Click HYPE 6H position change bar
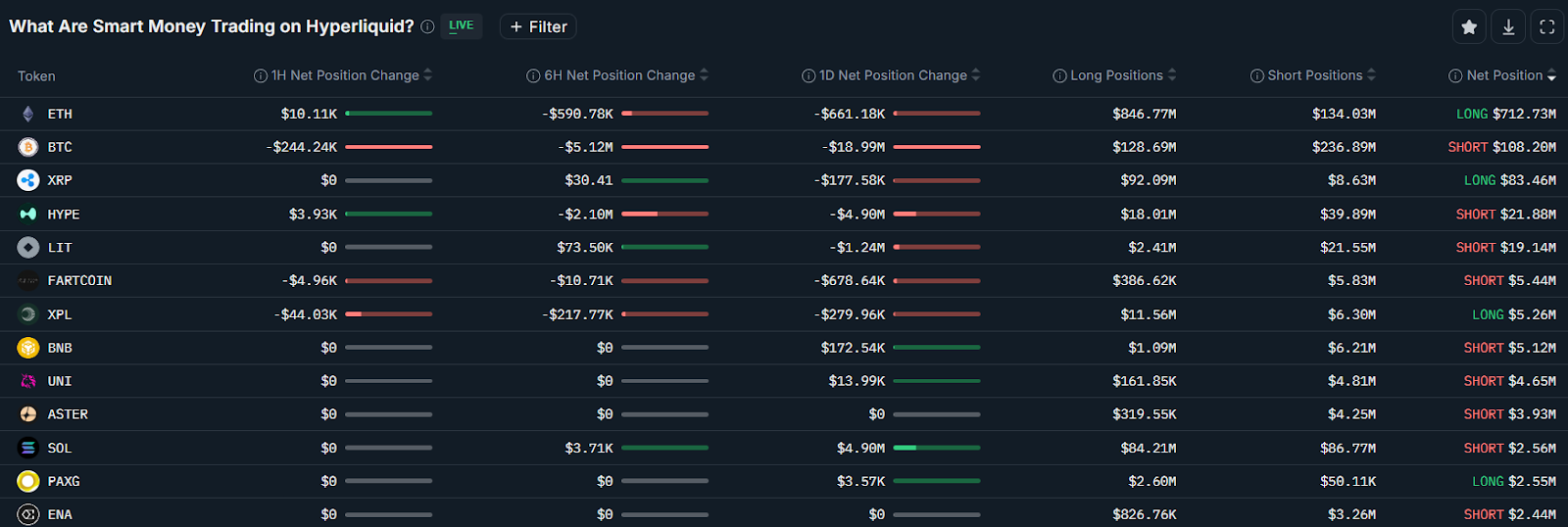This screenshot has height=527, width=1568. point(664,214)
